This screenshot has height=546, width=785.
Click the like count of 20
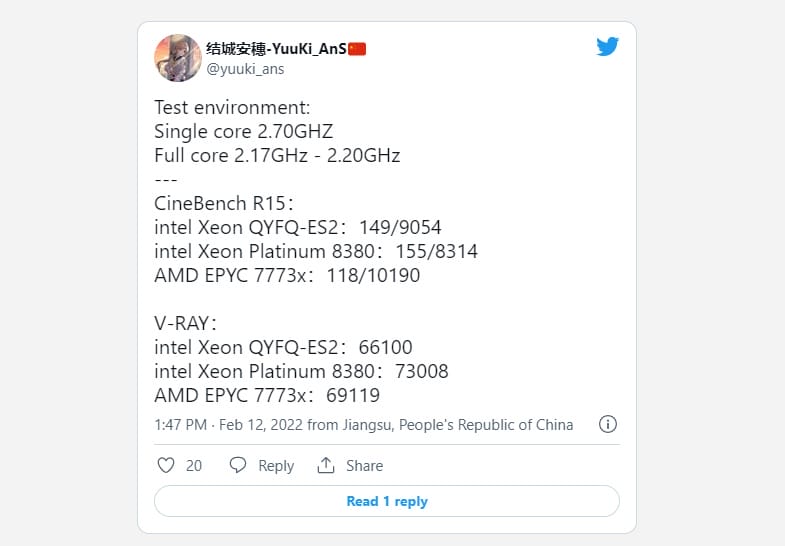pyautogui.click(x=194, y=466)
